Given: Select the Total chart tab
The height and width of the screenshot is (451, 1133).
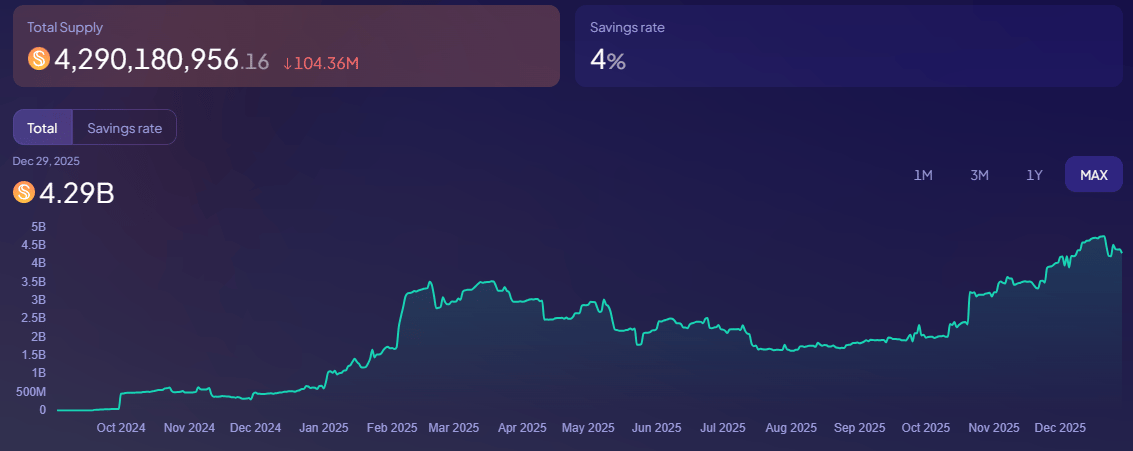Looking at the screenshot, I should point(43,128).
